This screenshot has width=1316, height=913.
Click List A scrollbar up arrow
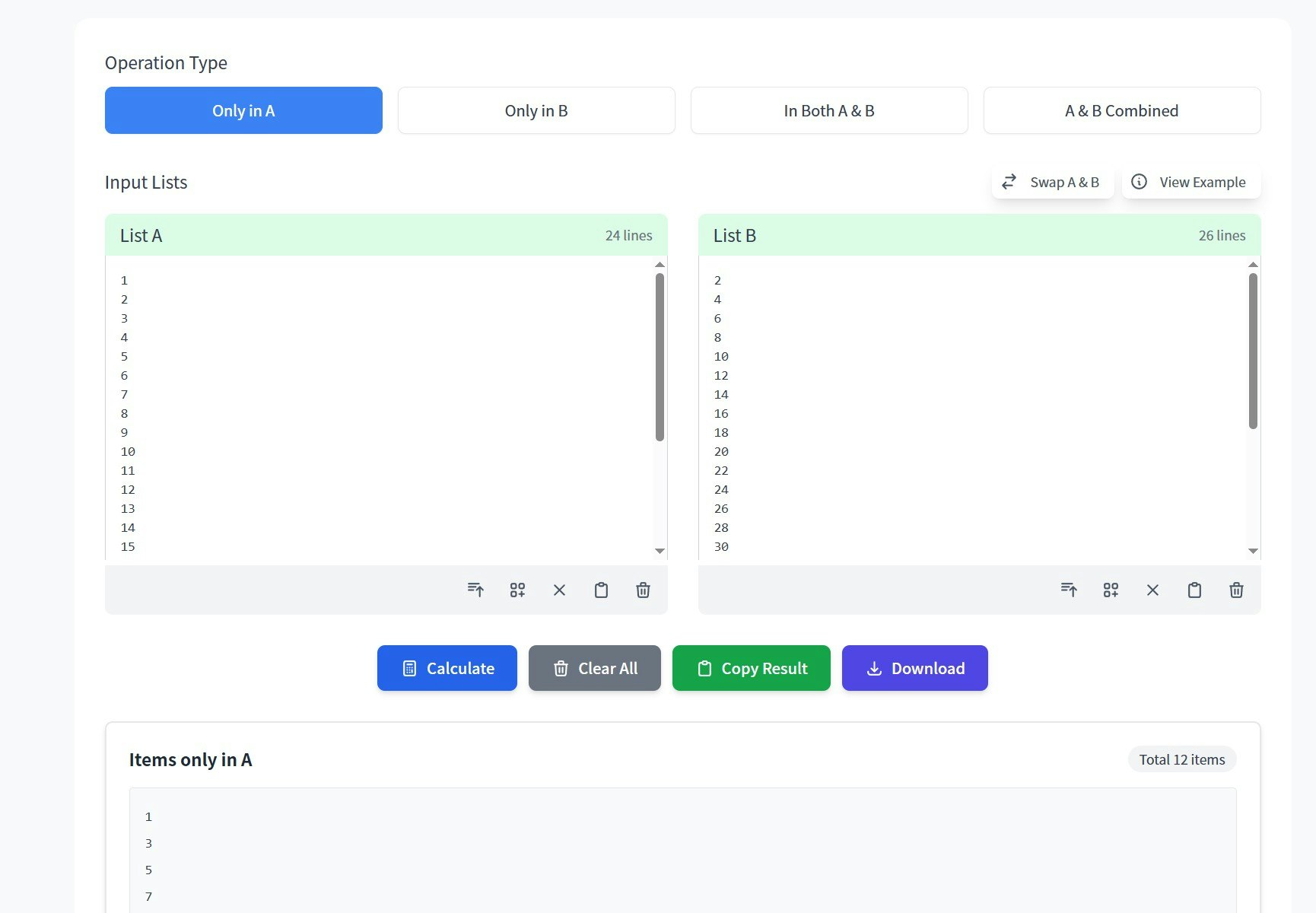660,265
